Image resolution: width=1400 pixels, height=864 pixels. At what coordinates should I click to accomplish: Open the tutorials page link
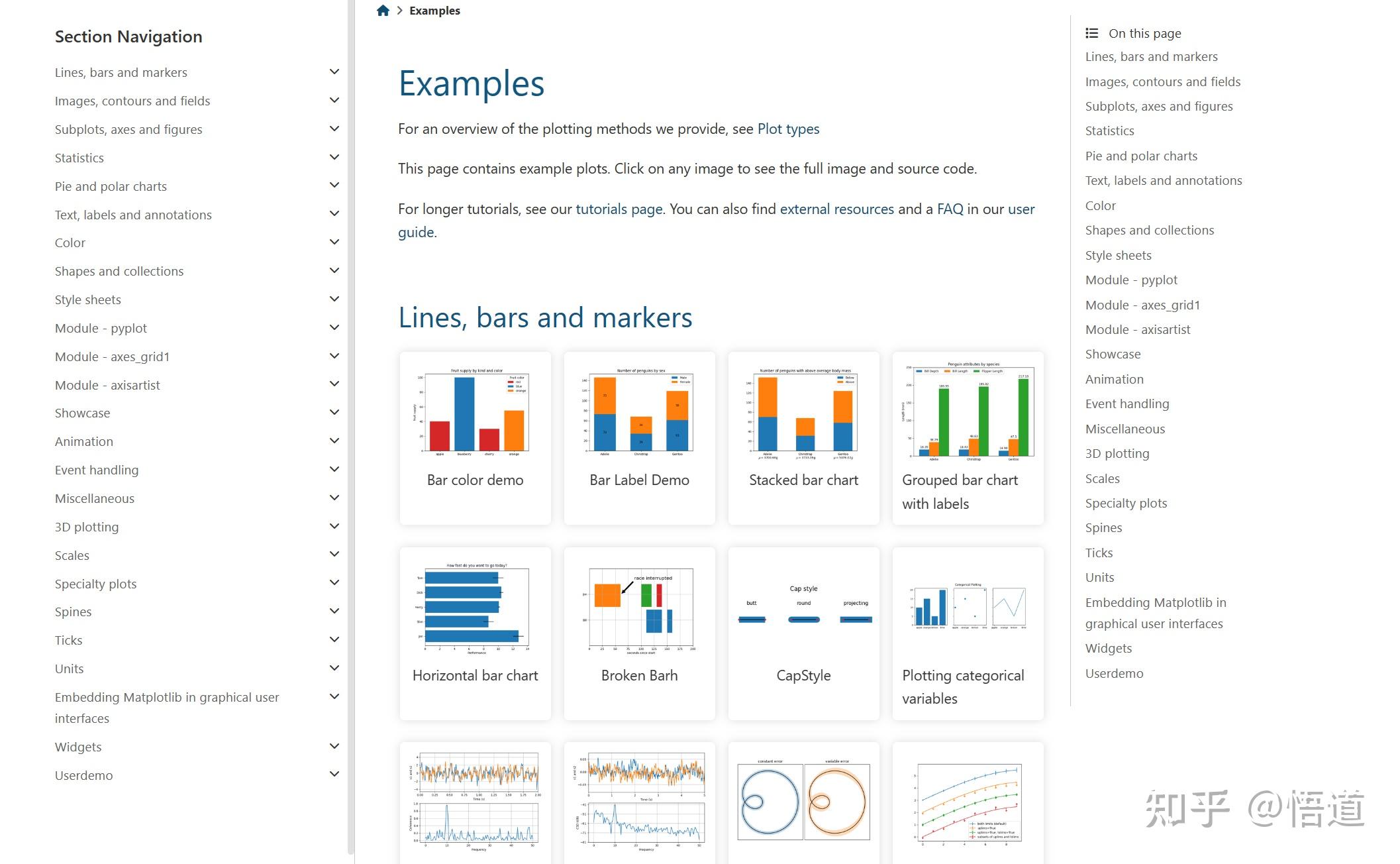[x=619, y=209]
